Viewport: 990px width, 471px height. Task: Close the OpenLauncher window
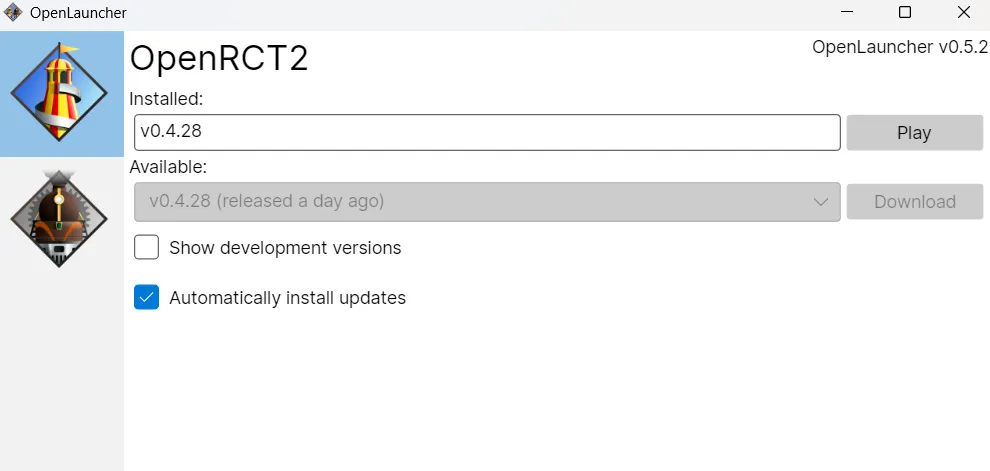pos(963,13)
